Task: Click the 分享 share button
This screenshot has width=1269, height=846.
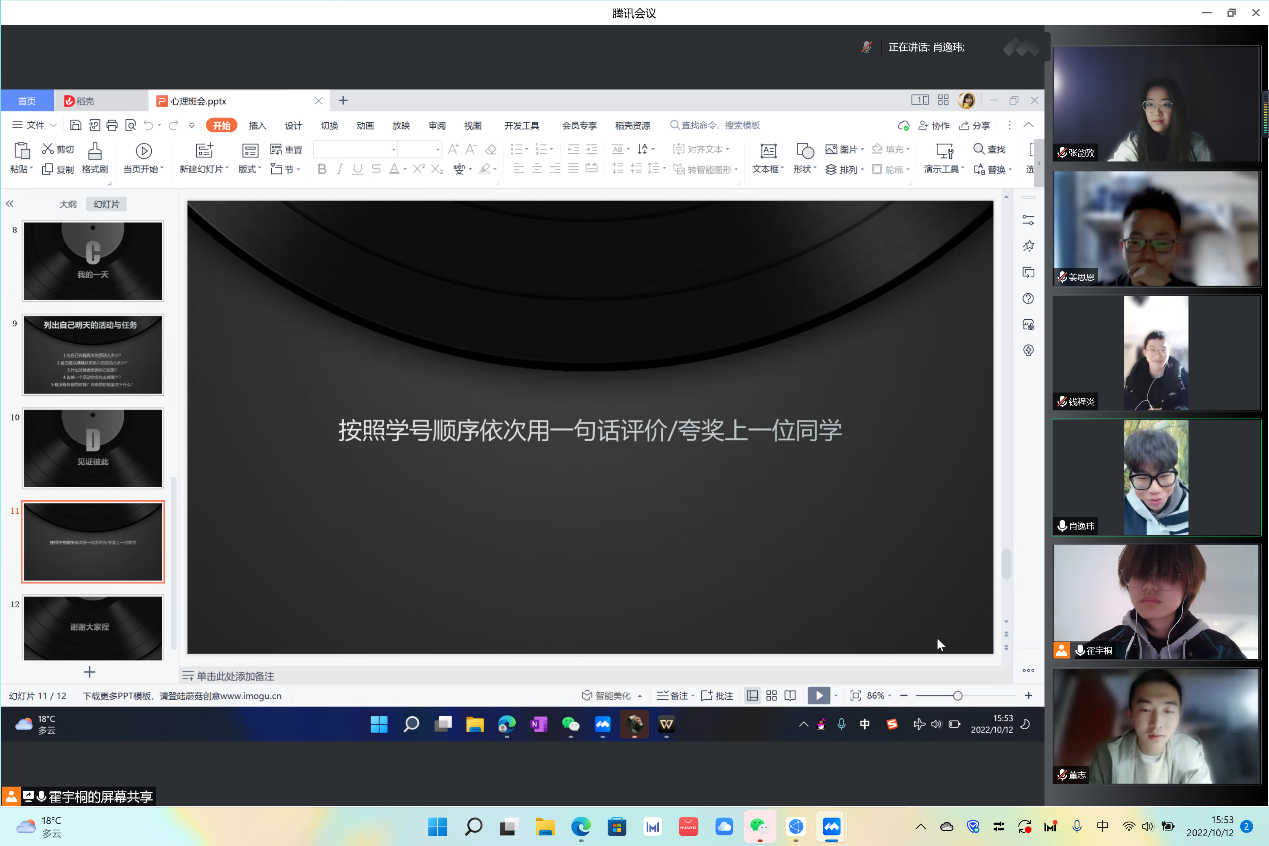Action: point(974,126)
